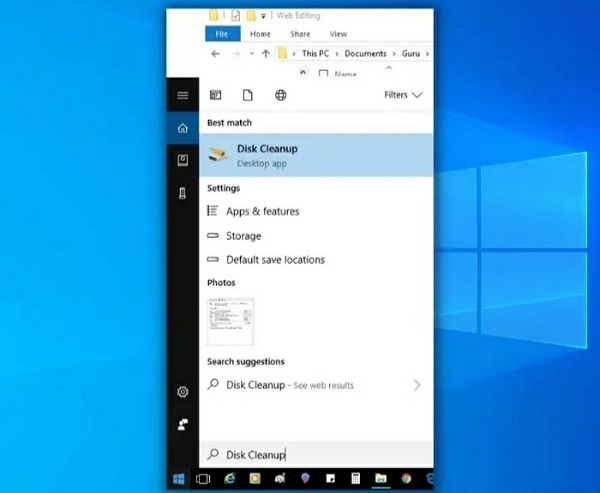Open recent locations dropdown in Explorer
Image resolution: width=600 pixels, height=493 pixels.
coord(251,54)
